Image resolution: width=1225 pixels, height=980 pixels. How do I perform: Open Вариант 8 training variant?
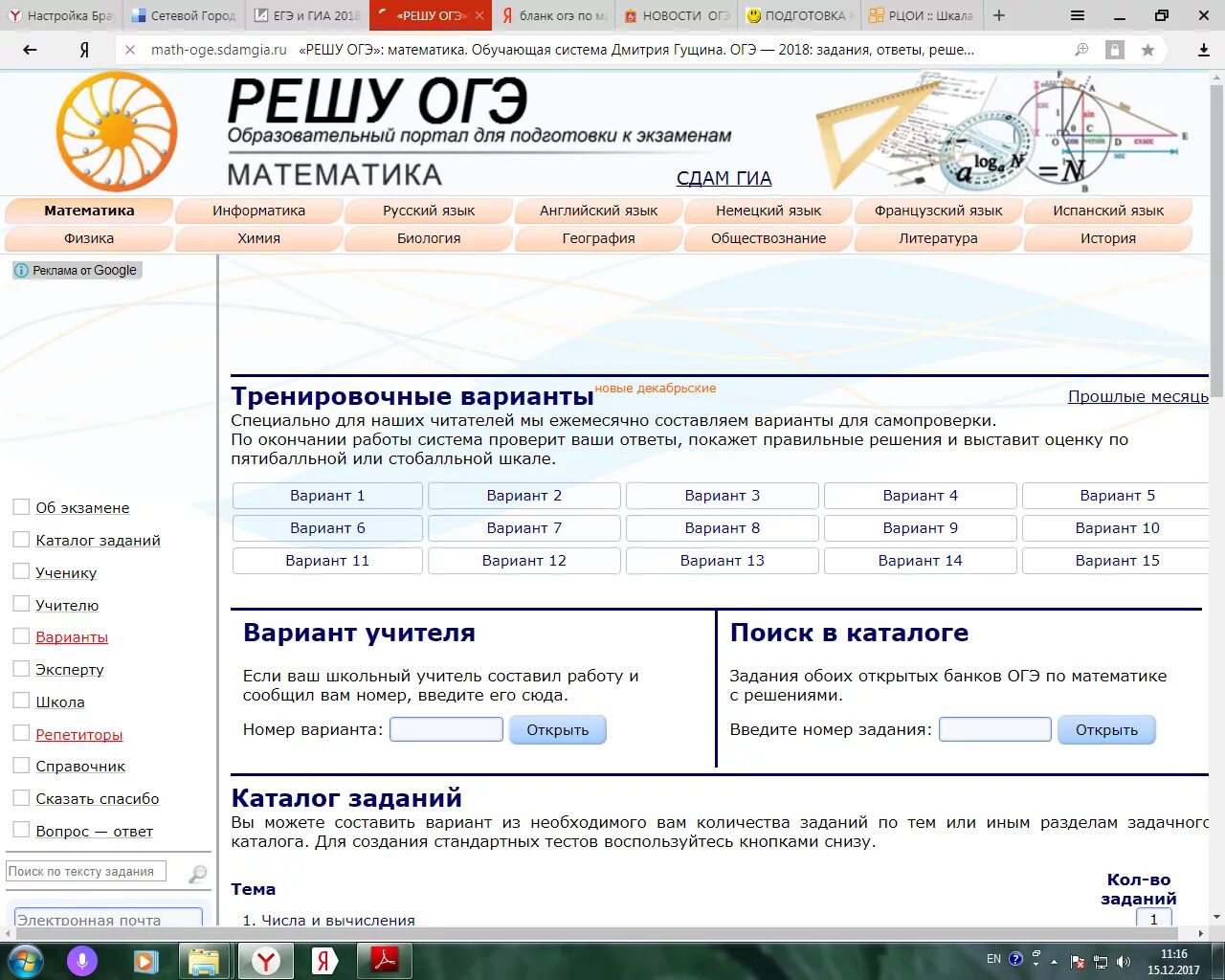tap(723, 528)
